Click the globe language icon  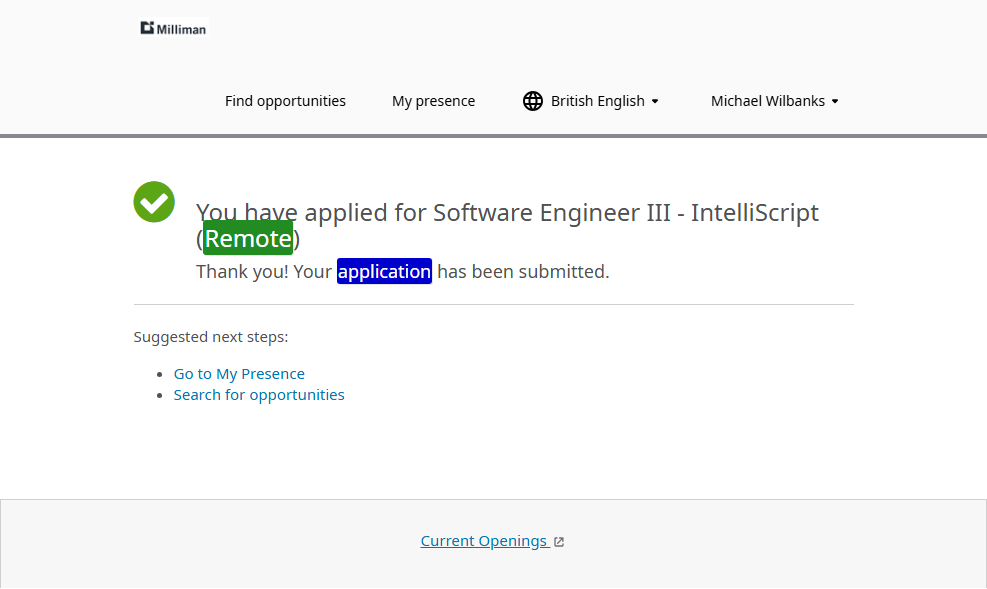tap(533, 101)
